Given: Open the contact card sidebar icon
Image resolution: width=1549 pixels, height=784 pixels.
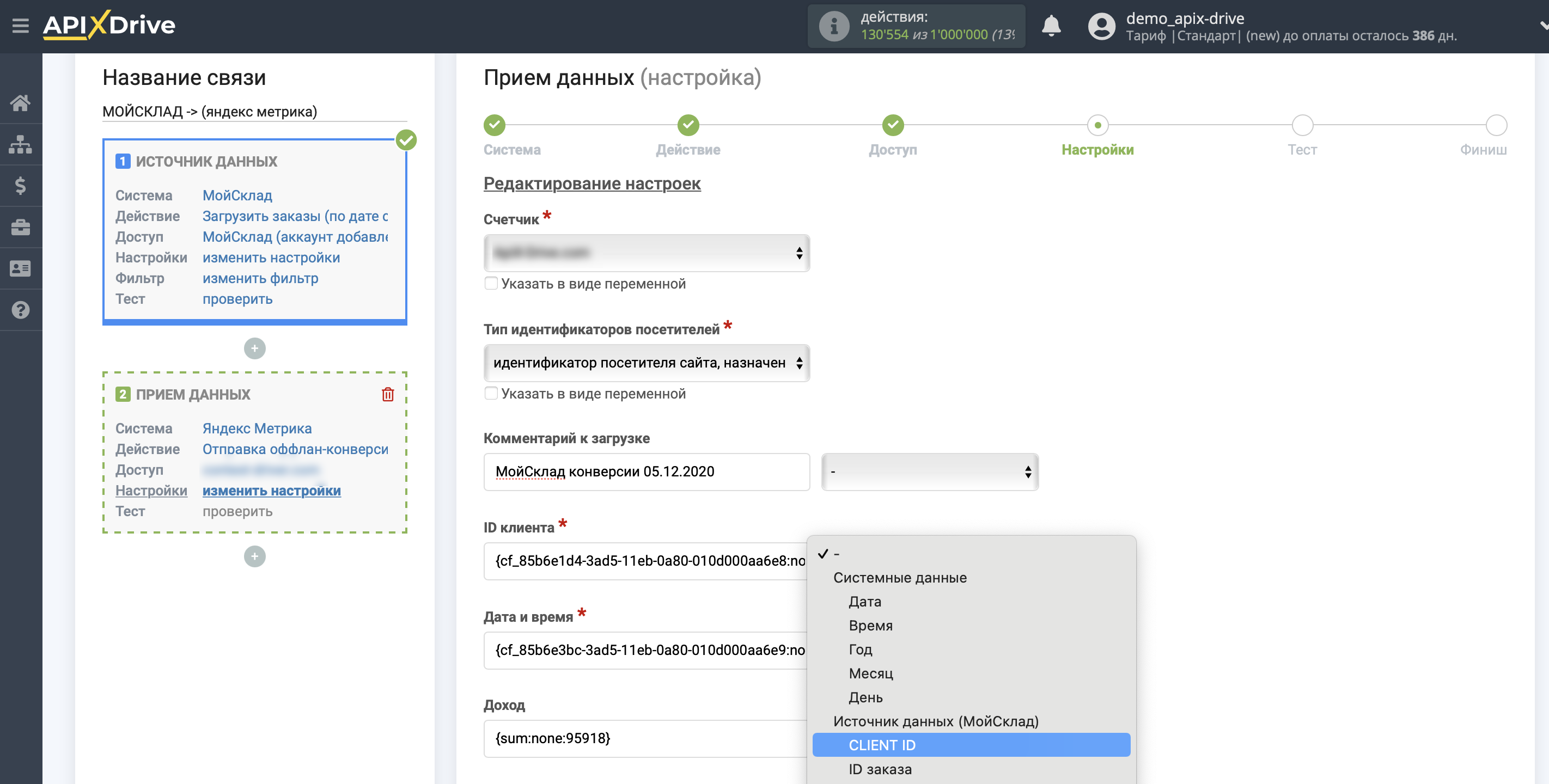Looking at the screenshot, I should point(21,268).
